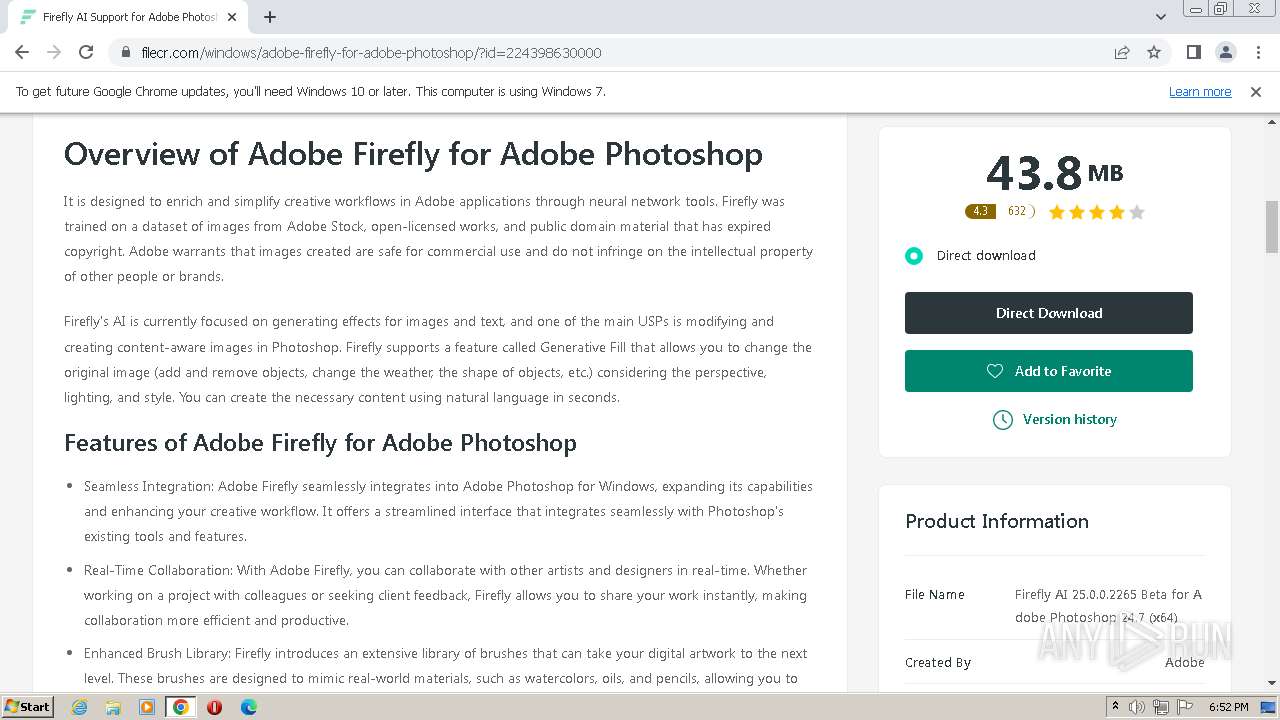
Task: Open a new browser tab
Action: (x=270, y=17)
